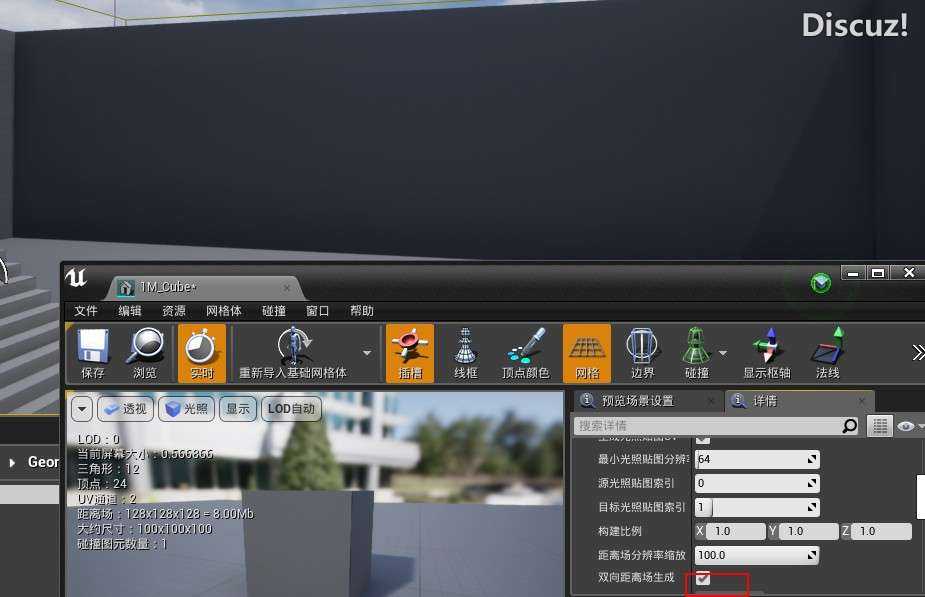Click the 顶点颜色 (Vertex Color) brush icon

(x=525, y=347)
